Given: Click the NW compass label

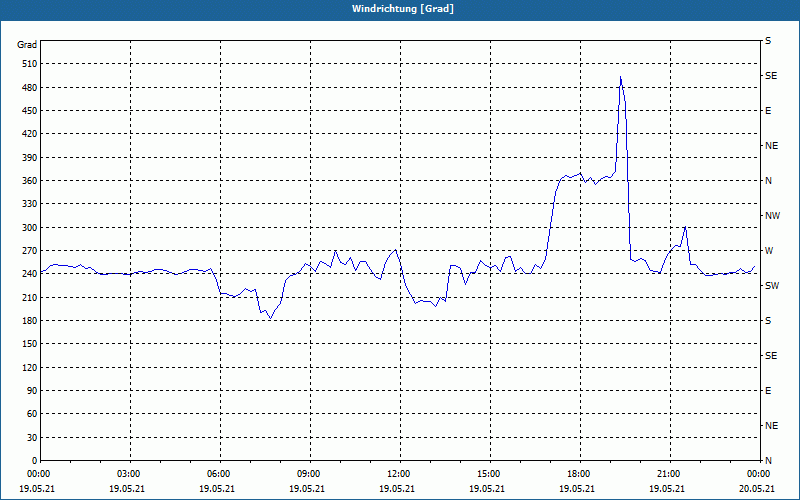Looking at the screenshot, I should click(x=772, y=216).
